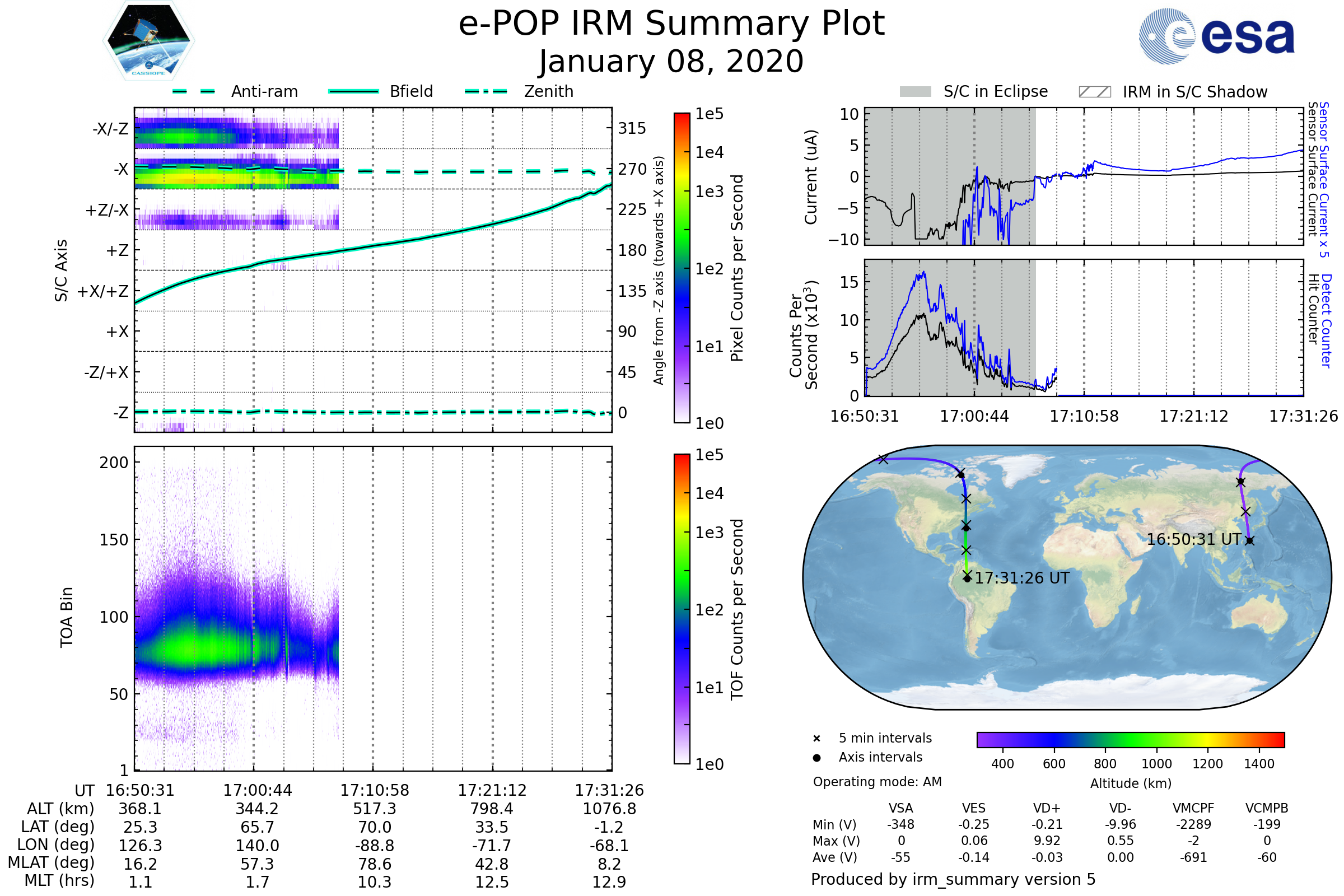Click the Produced by irm_summary version text
Image resolution: width=1344 pixels, height=896 pixels.
pos(953,879)
